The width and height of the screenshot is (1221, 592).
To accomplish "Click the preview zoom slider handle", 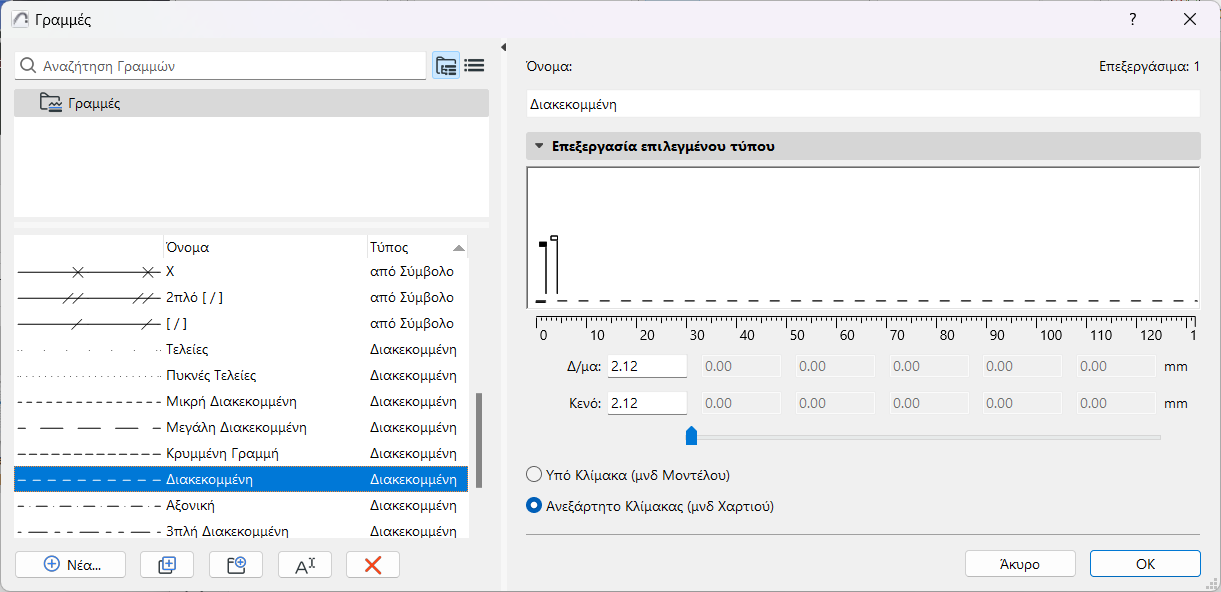I will 691,436.
